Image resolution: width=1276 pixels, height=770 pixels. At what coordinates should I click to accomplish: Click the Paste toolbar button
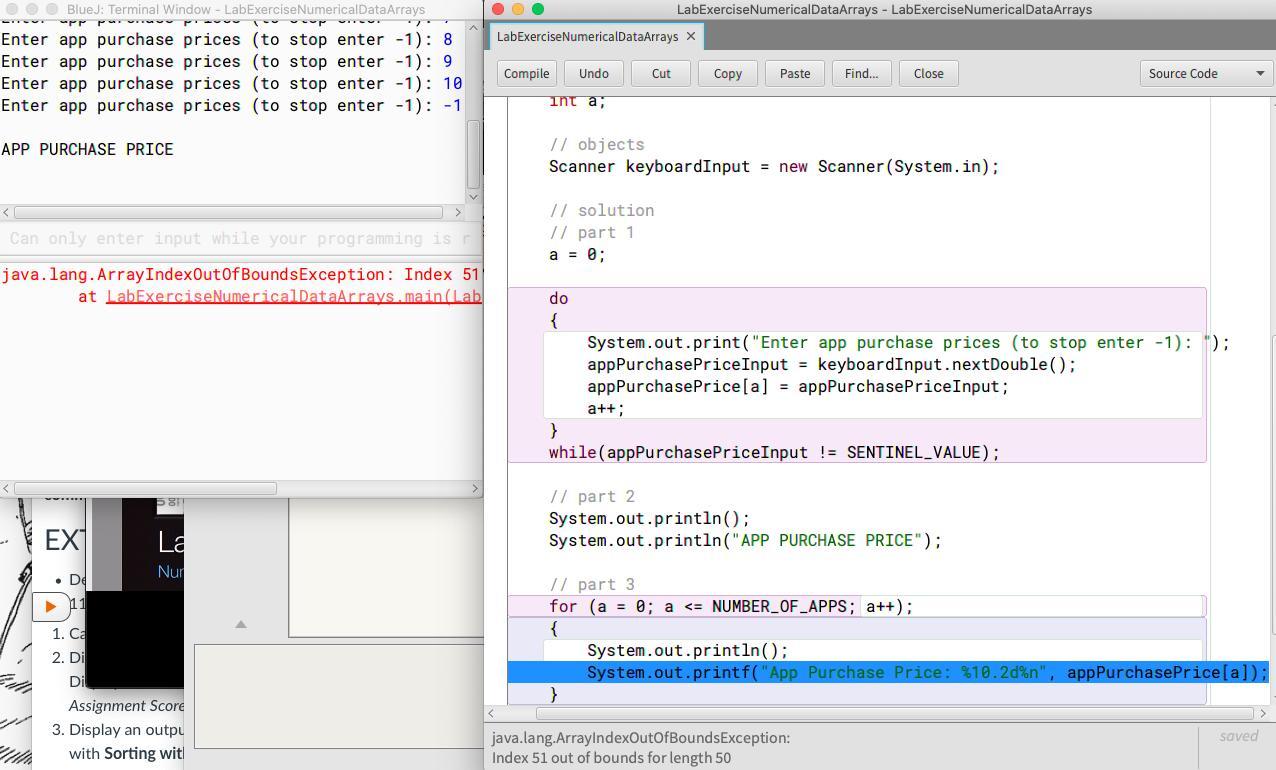tap(795, 73)
